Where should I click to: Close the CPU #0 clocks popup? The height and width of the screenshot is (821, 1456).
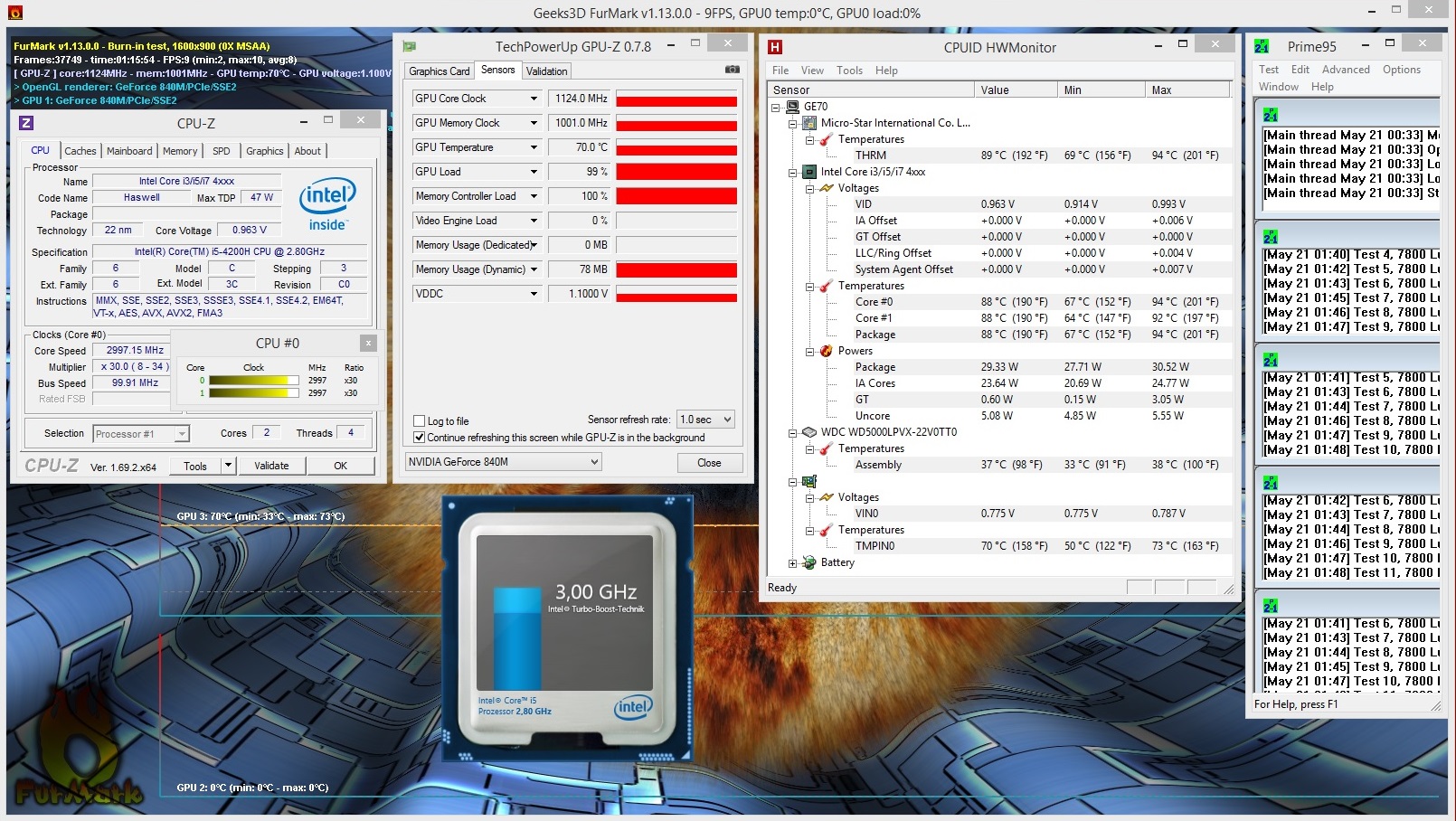[368, 343]
